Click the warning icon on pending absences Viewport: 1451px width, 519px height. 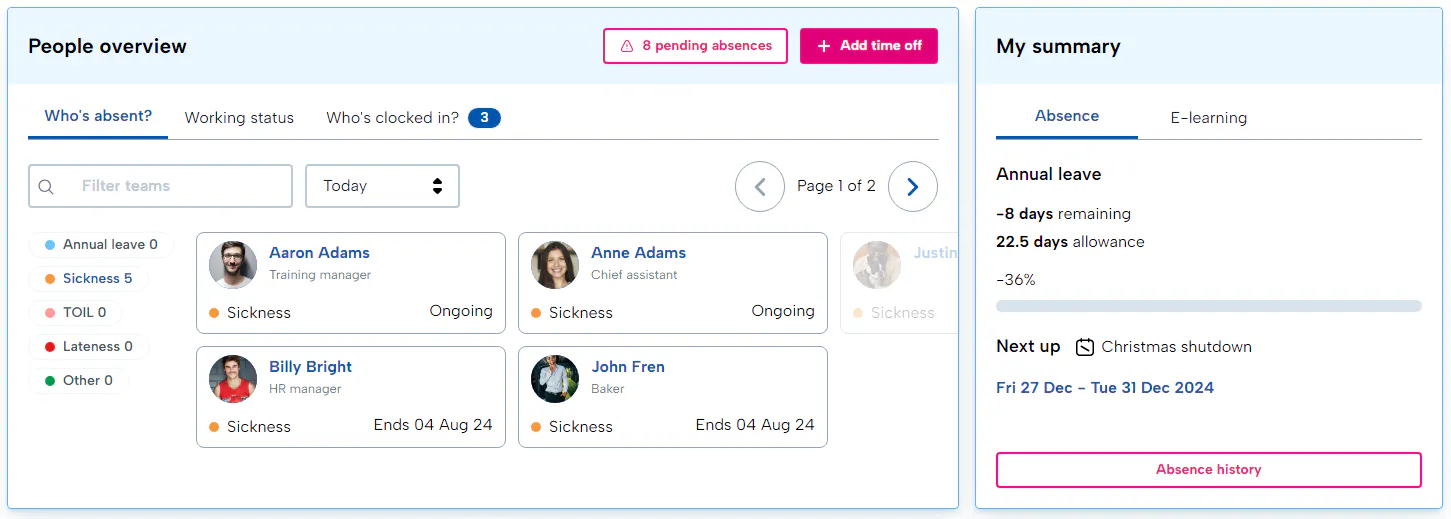(627, 46)
